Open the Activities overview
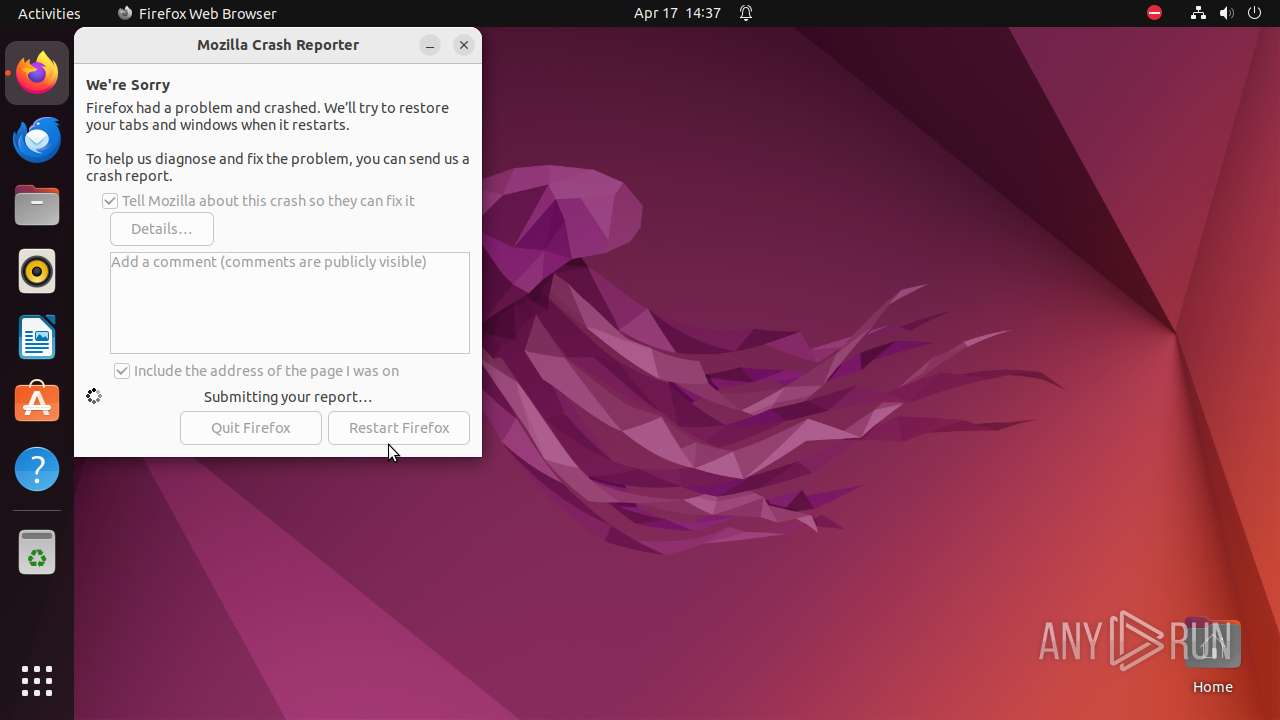 (x=49, y=13)
